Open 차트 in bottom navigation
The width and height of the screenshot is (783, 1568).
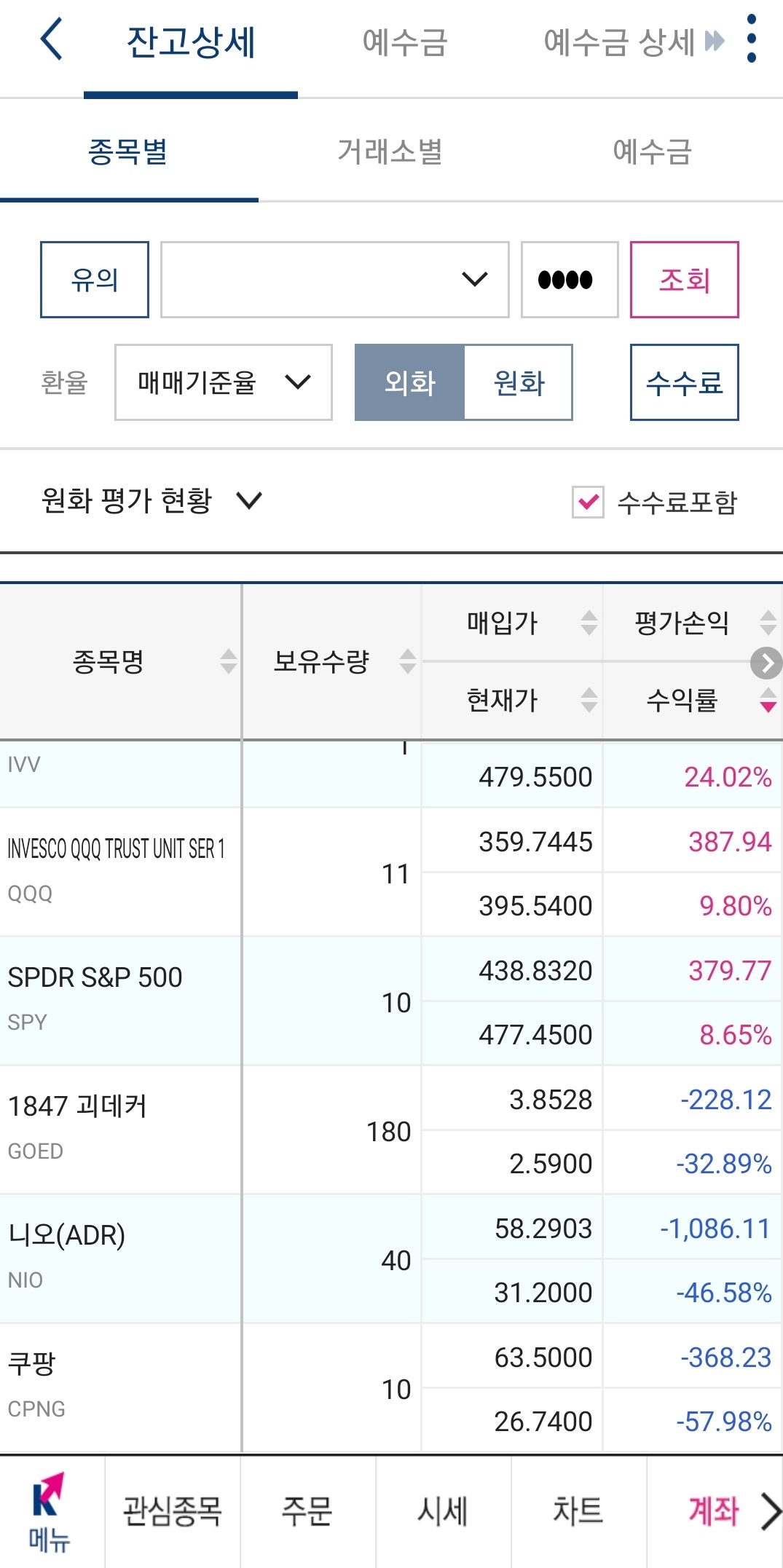(x=578, y=1511)
